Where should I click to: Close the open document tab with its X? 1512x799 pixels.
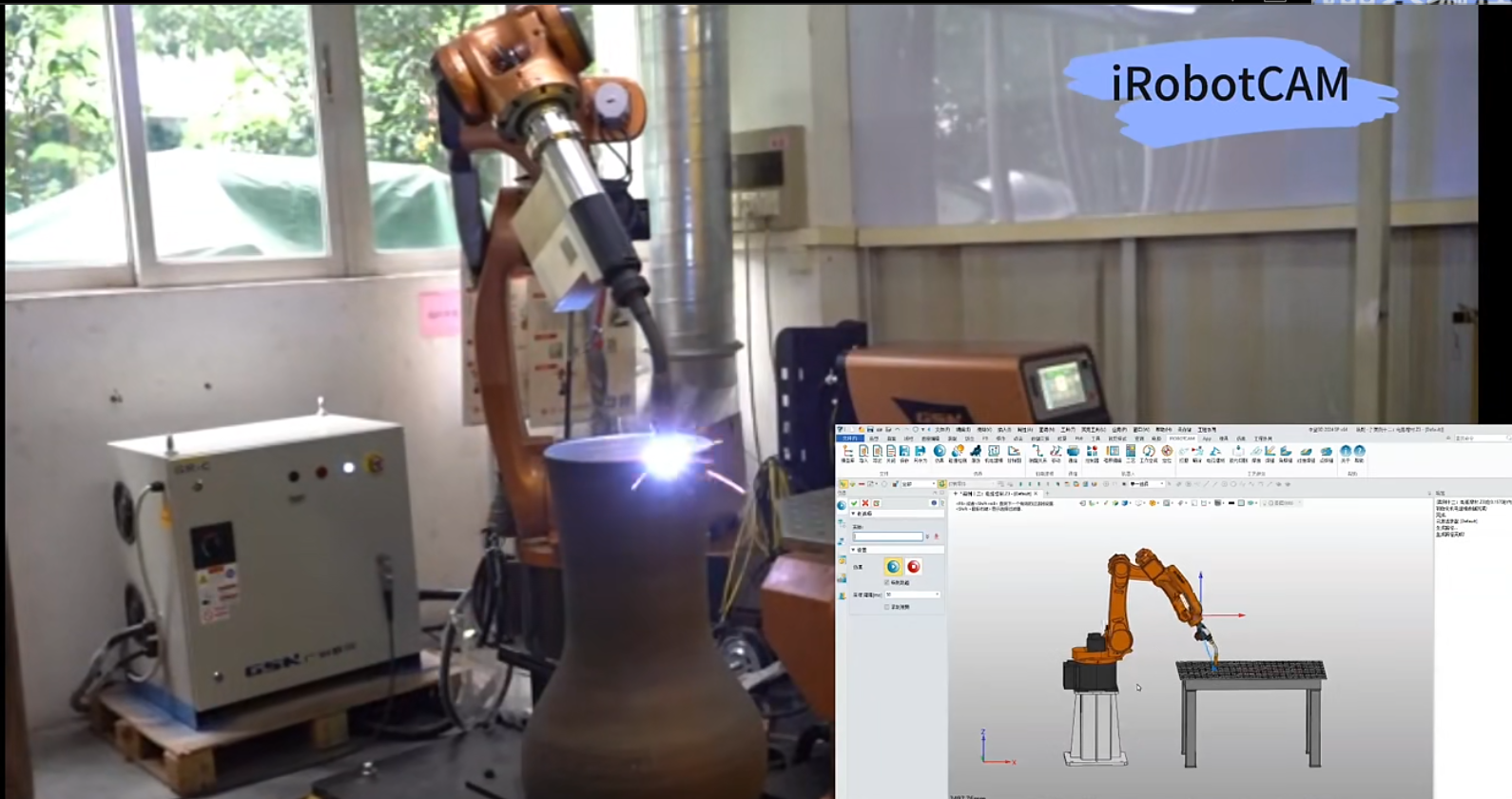click(1037, 494)
